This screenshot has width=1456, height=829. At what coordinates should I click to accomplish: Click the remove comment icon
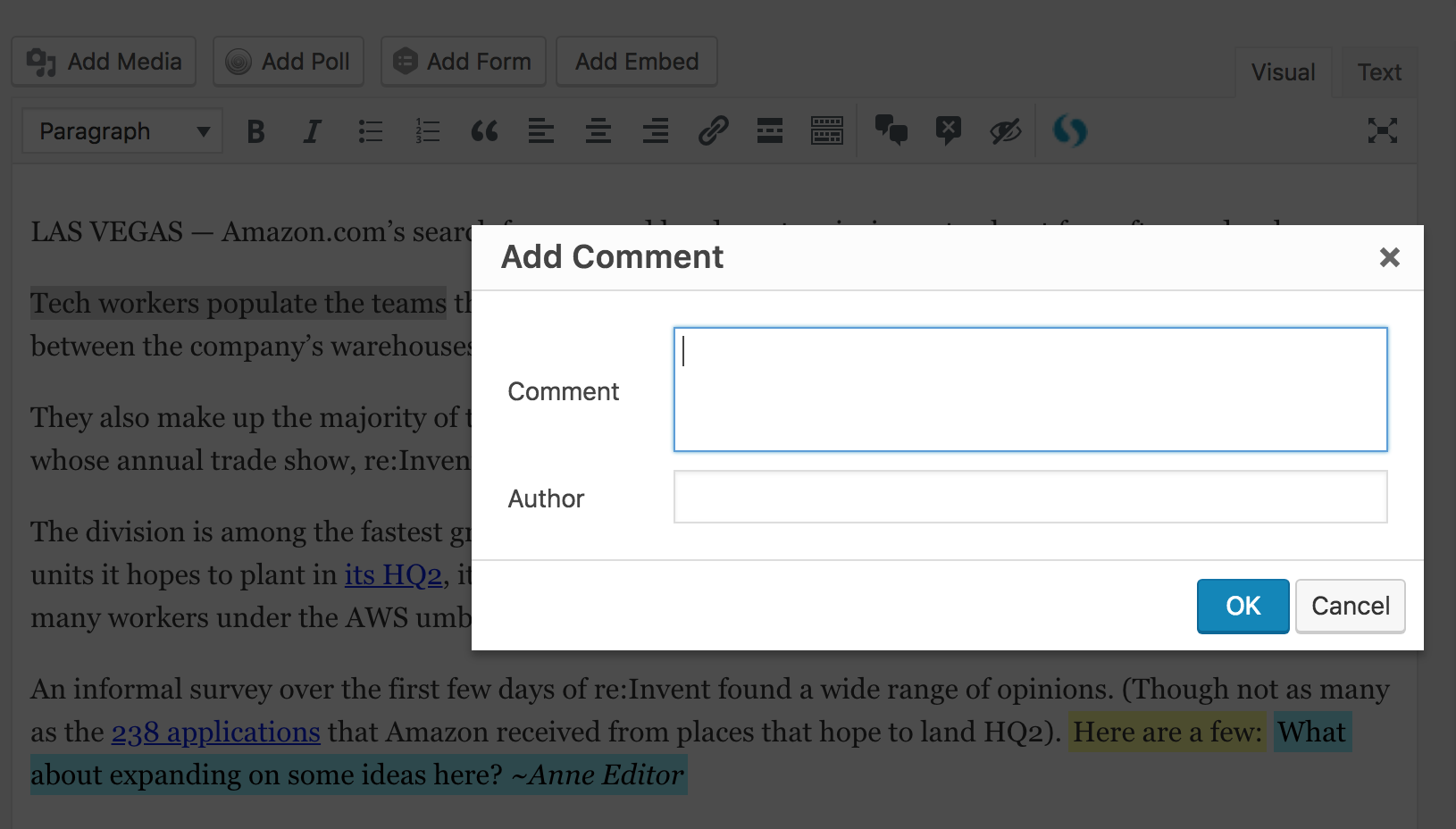pos(949,131)
